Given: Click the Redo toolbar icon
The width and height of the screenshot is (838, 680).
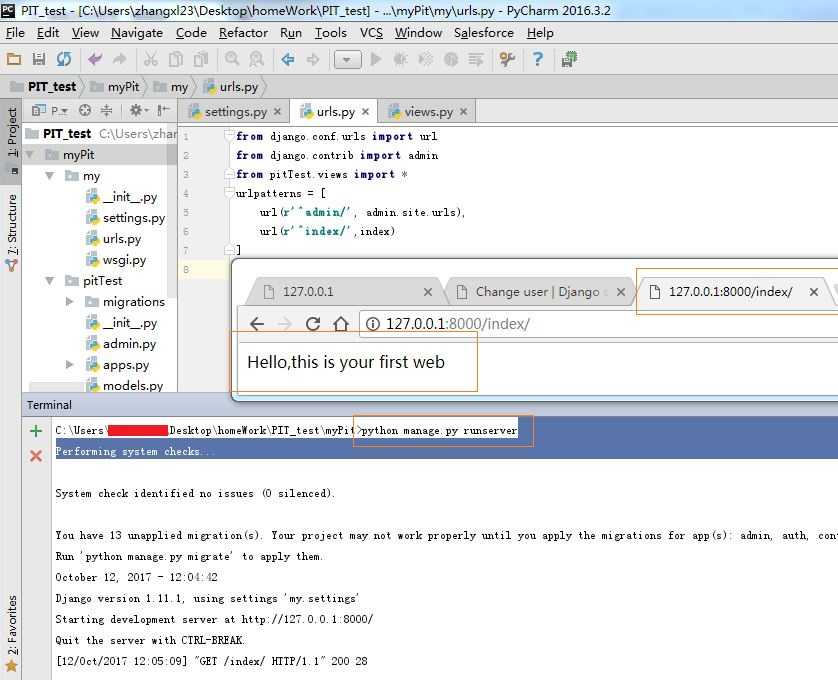Looking at the screenshot, I should [120, 59].
